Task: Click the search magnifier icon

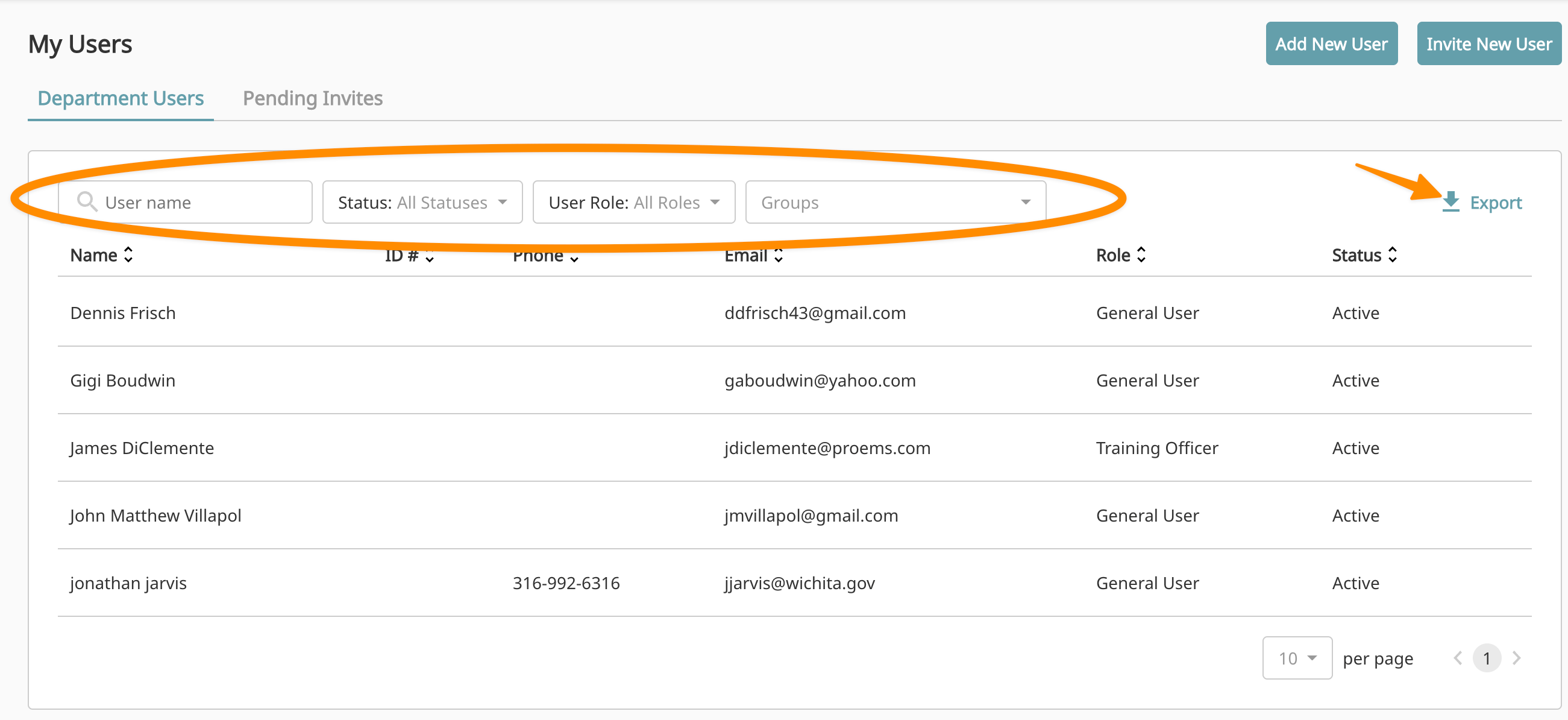Action: (x=87, y=201)
